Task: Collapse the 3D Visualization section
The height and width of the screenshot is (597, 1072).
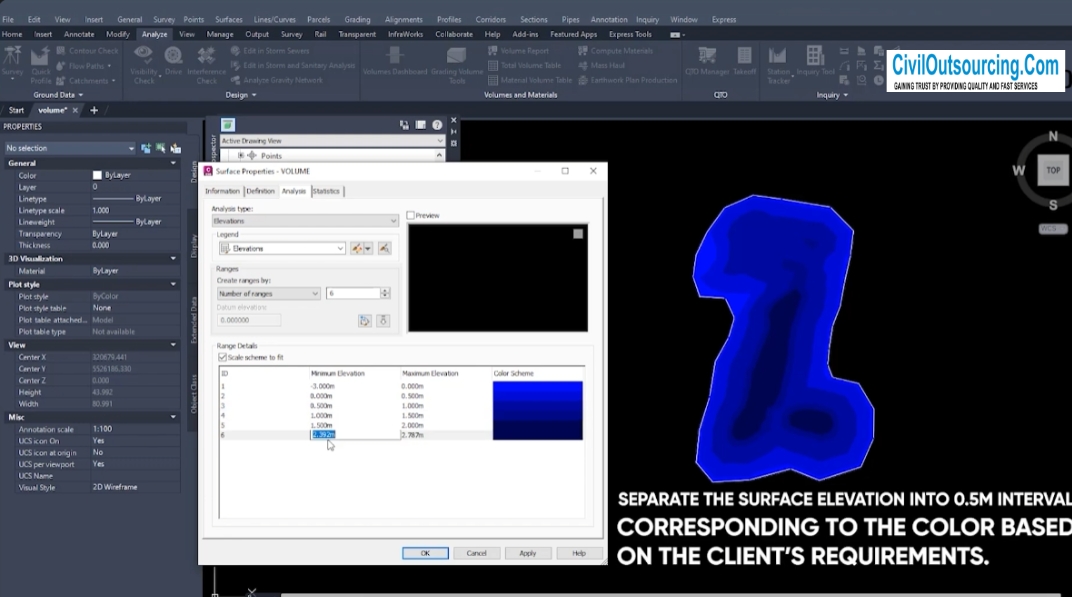Action: click(173, 258)
